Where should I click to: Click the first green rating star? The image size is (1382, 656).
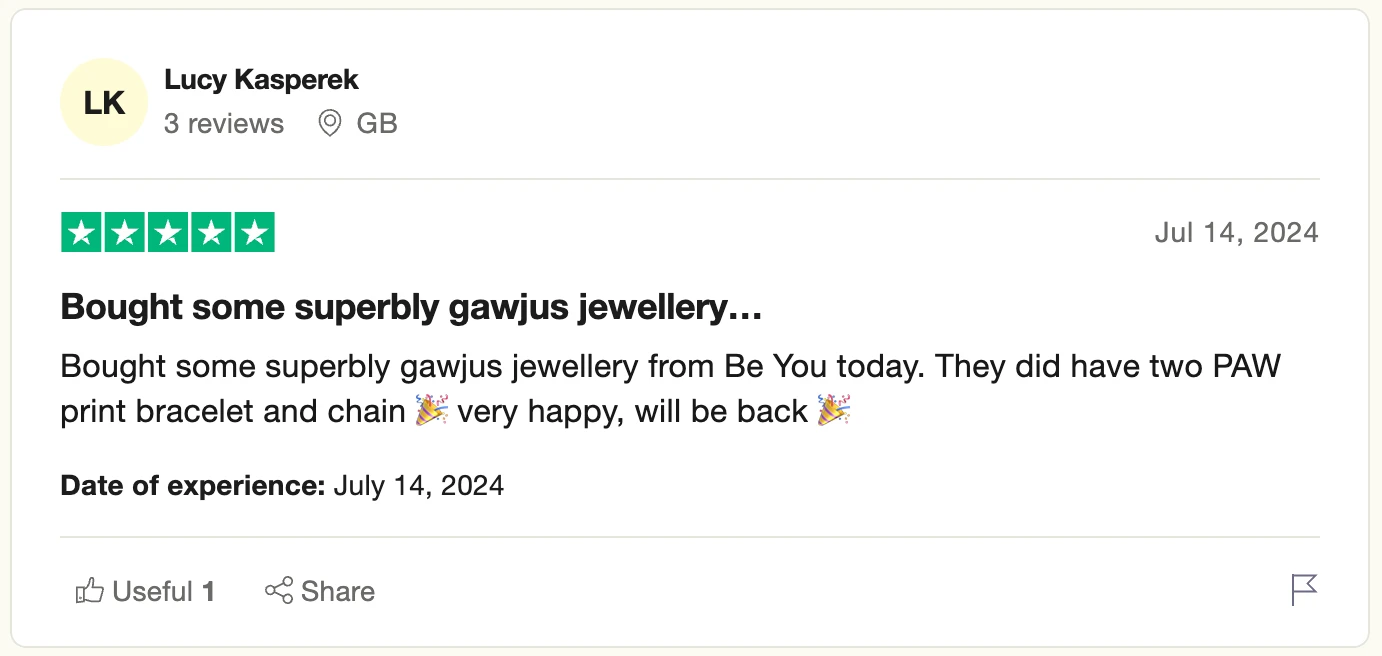pyautogui.click(x=82, y=233)
